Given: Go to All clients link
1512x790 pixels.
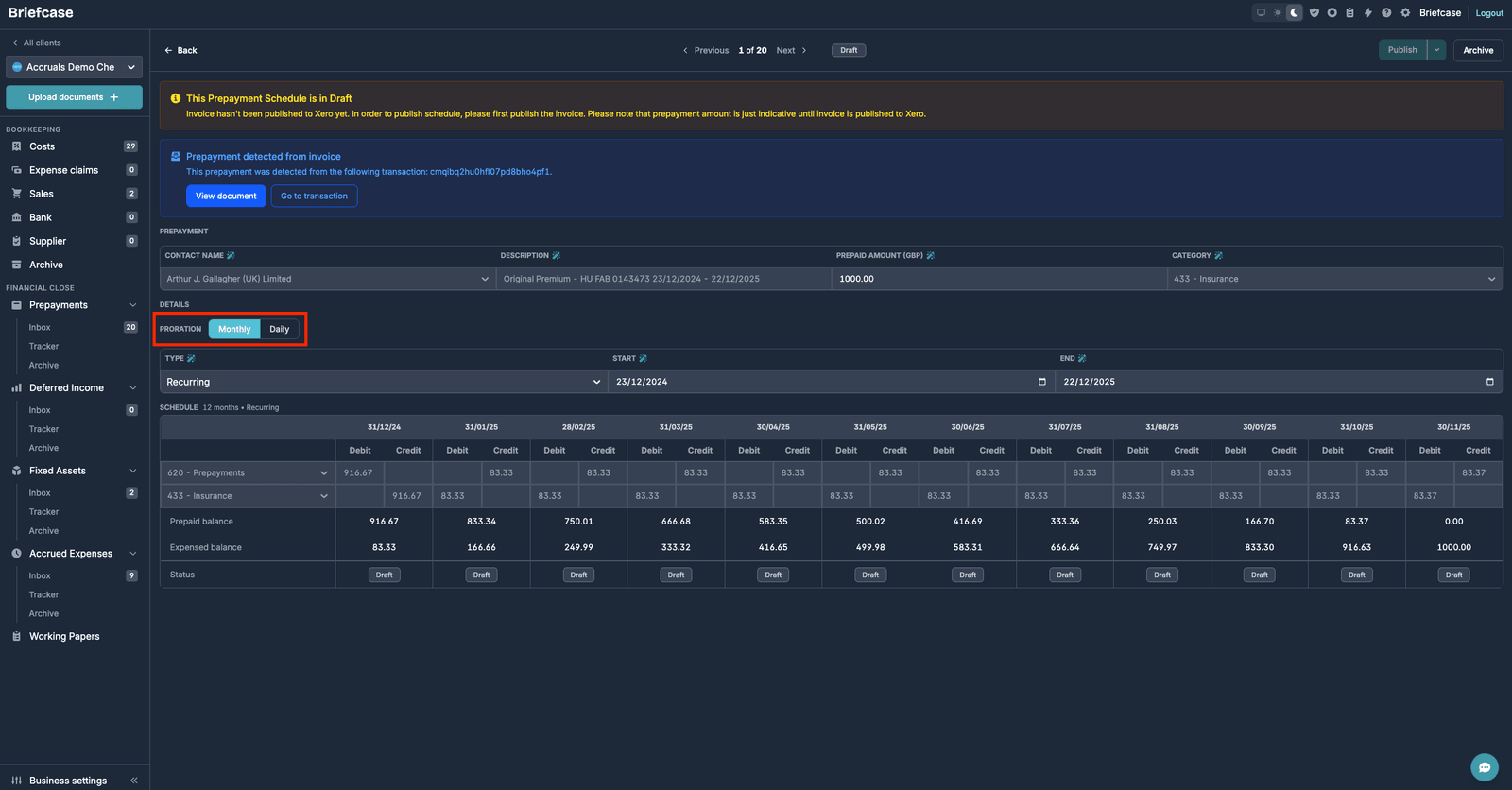Looking at the screenshot, I should pos(36,43).
